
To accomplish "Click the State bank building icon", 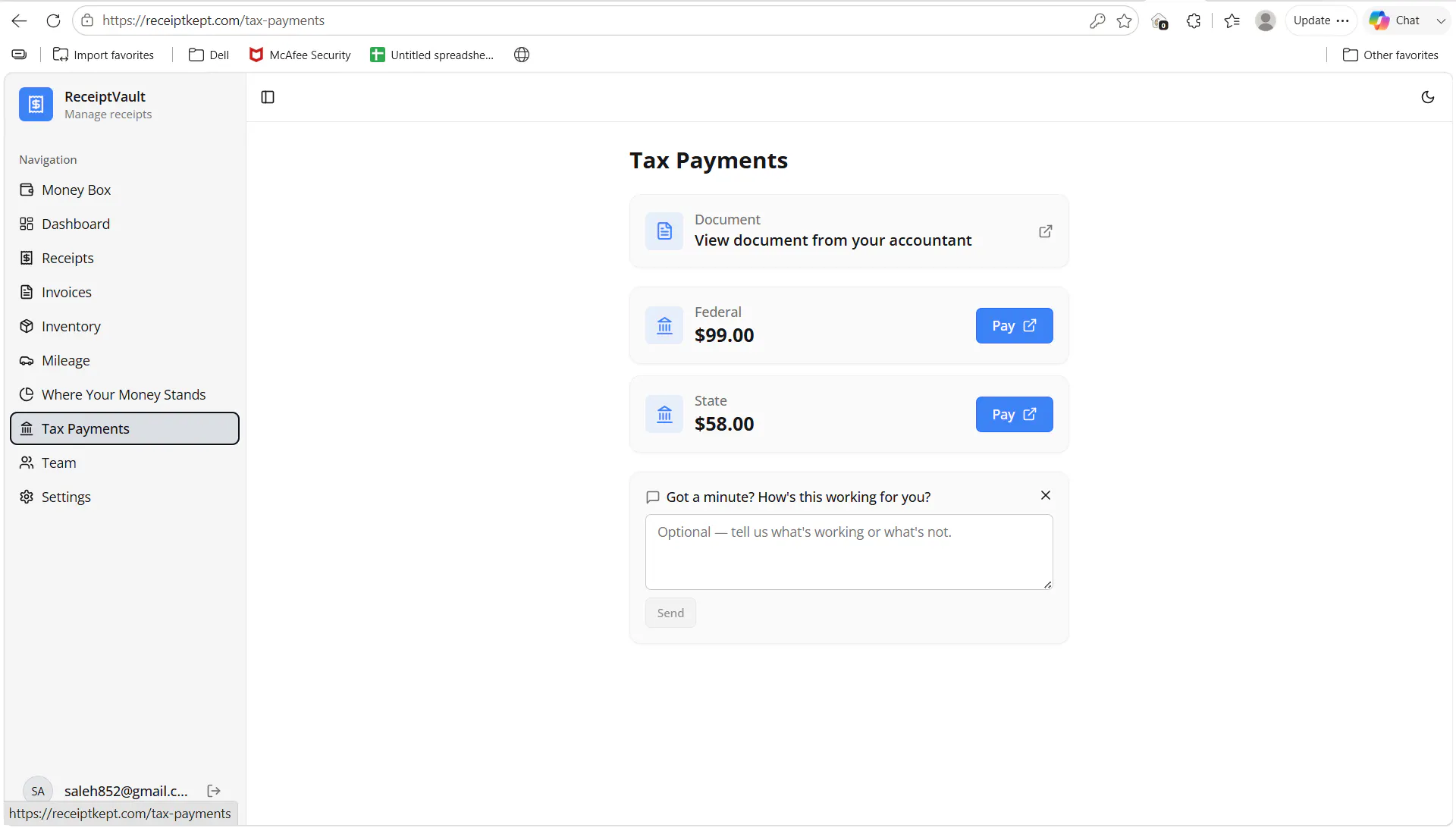I will [x=664, y=414].
